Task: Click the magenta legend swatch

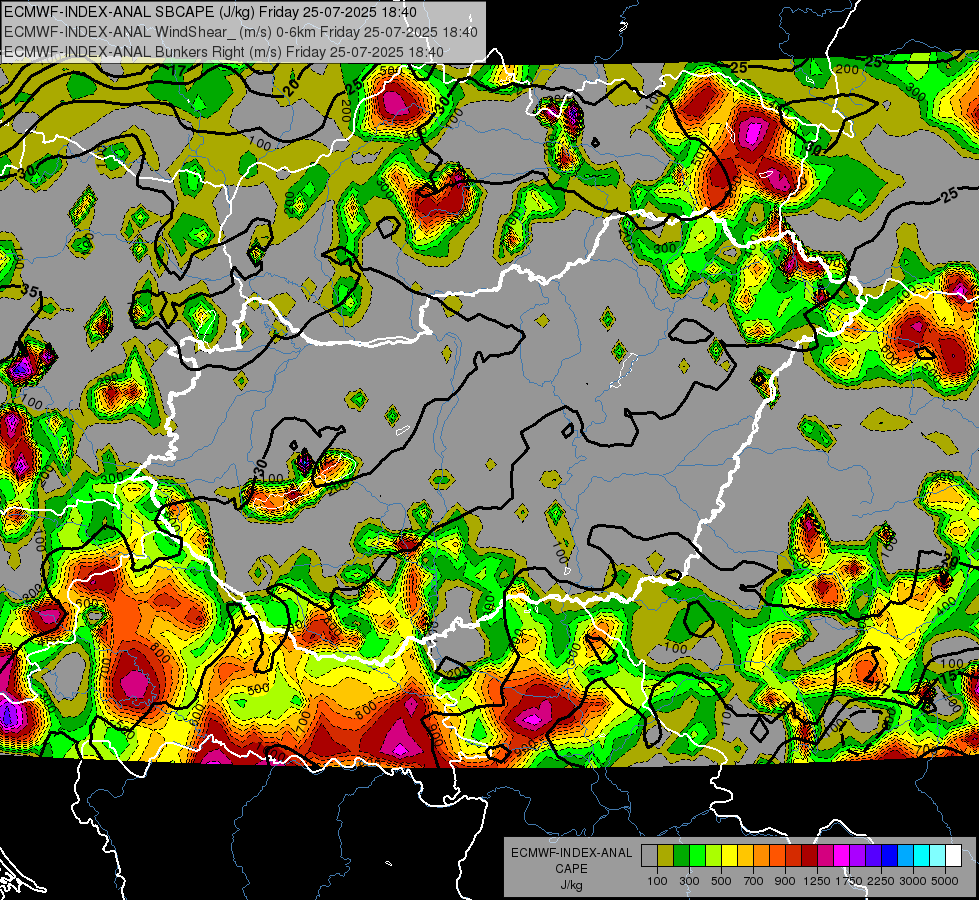Action: click(842, 856)
